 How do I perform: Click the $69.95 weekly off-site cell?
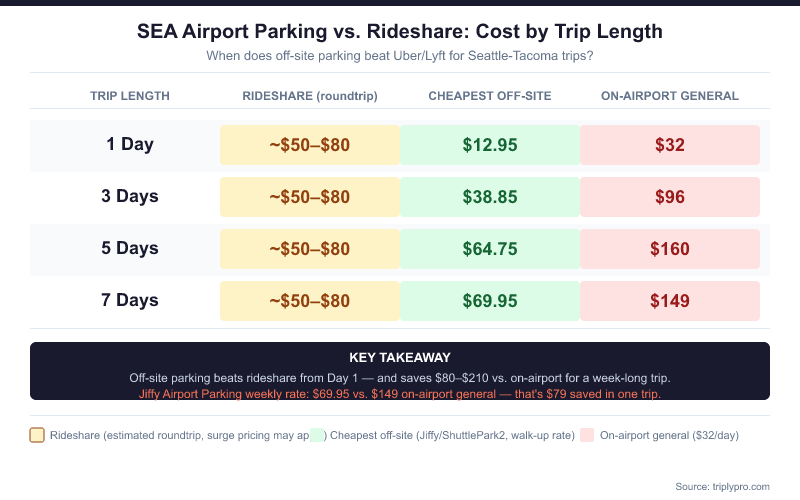[x=490, y=301]
